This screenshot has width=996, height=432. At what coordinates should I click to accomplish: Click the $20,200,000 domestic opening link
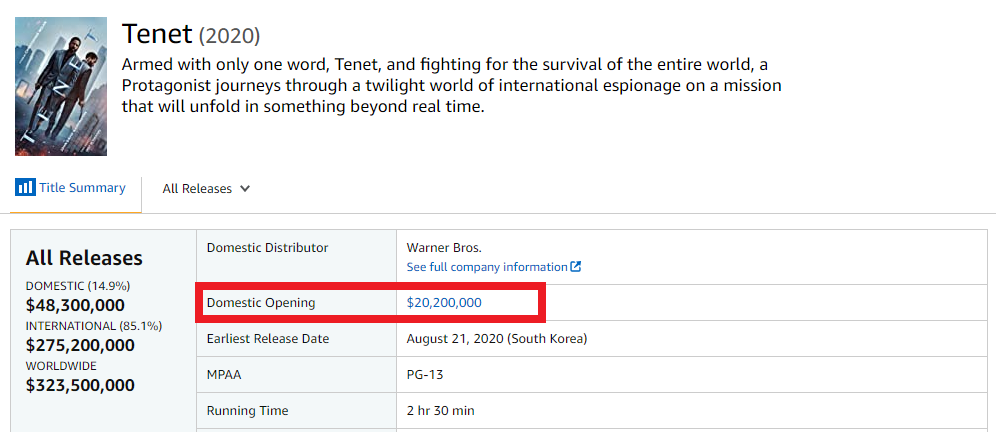(444, 302)
